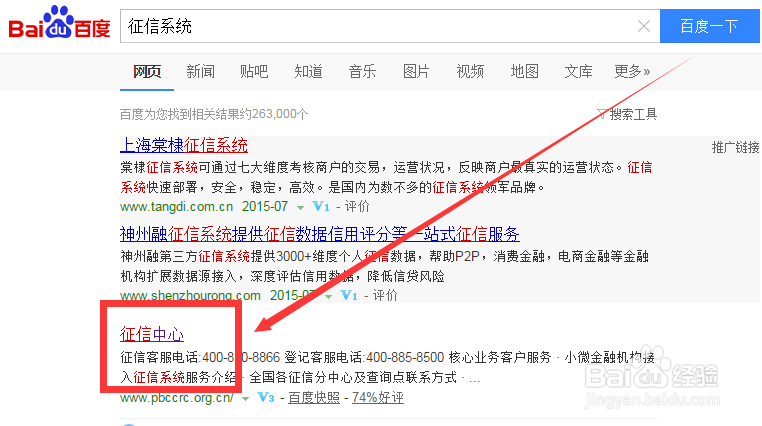Viewport: 762px width, 426px height.
Task: Click the 推广链接 label
Action: 735,147
